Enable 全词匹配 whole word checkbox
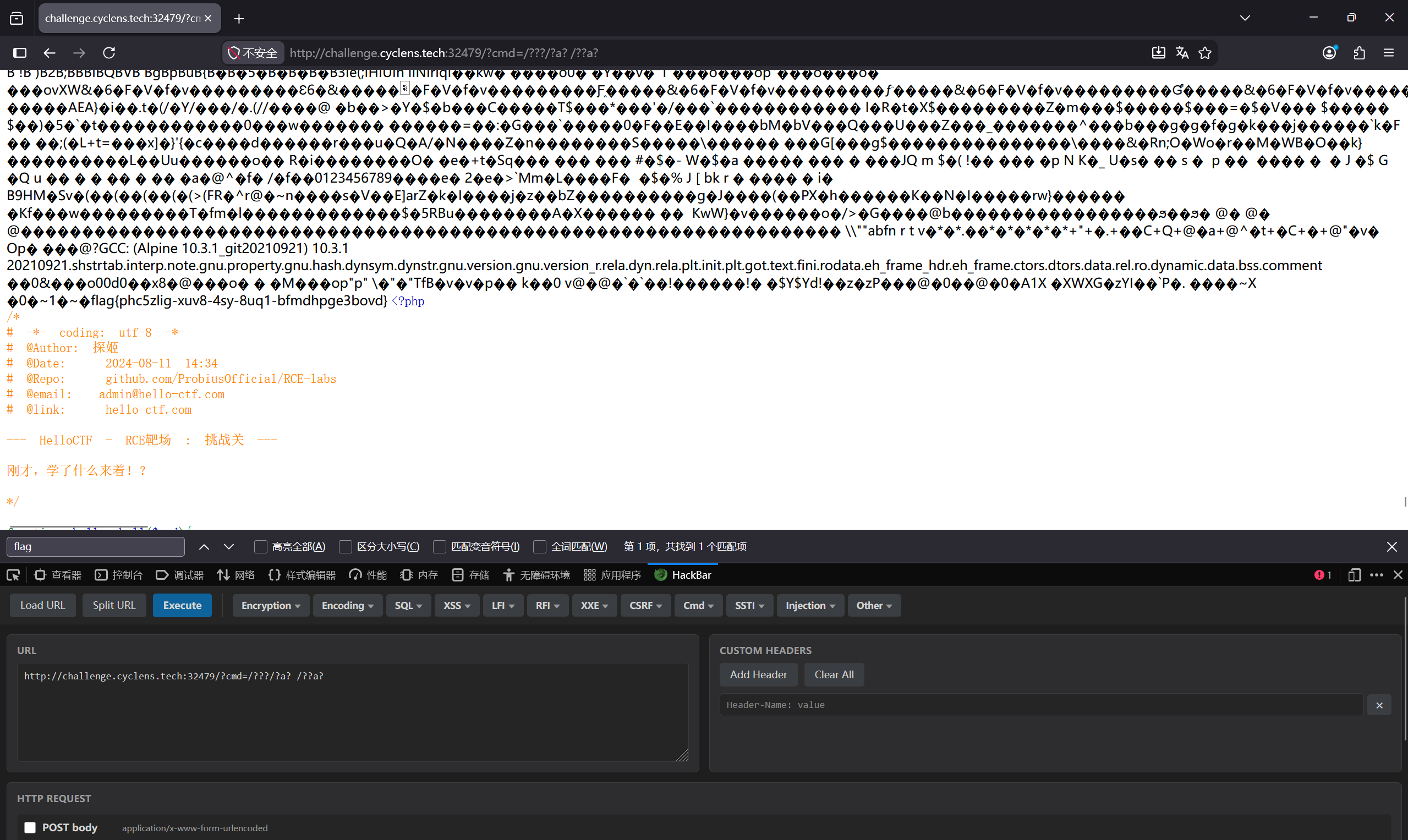The image size is (1408, 840). click(x=540, y=547)
